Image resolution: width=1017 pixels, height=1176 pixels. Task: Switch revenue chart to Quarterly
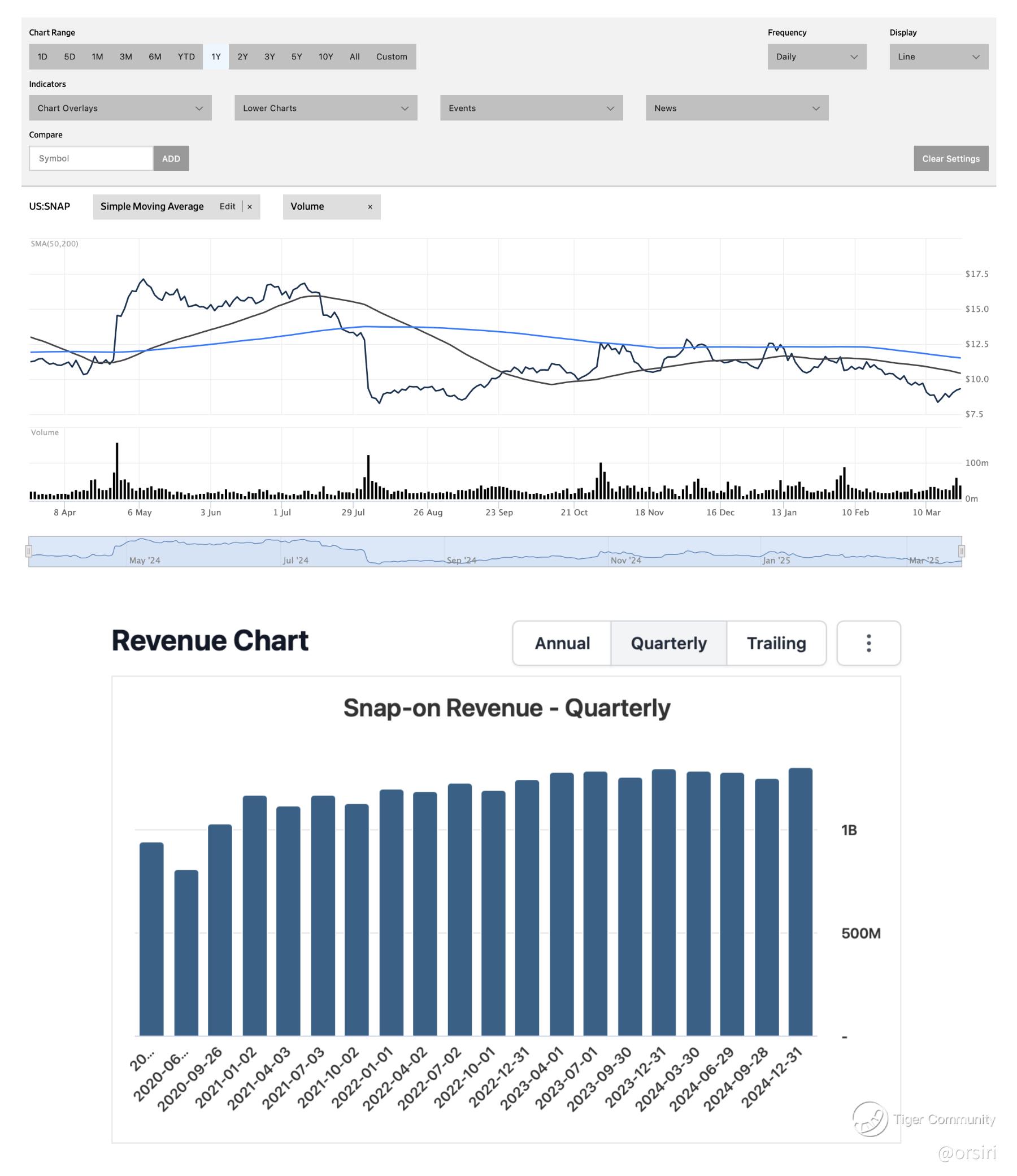click(x=668, y=643)
